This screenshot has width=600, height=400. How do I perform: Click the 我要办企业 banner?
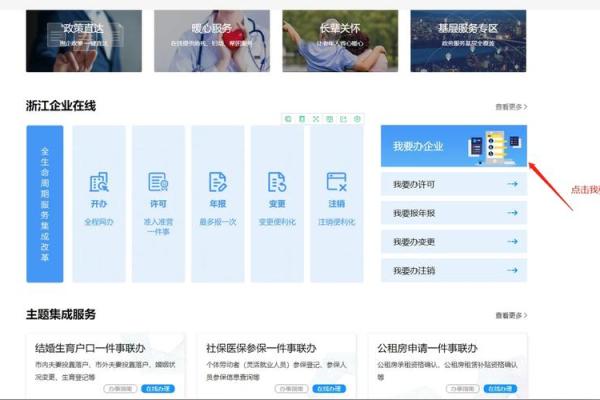(x=453, y=146)
